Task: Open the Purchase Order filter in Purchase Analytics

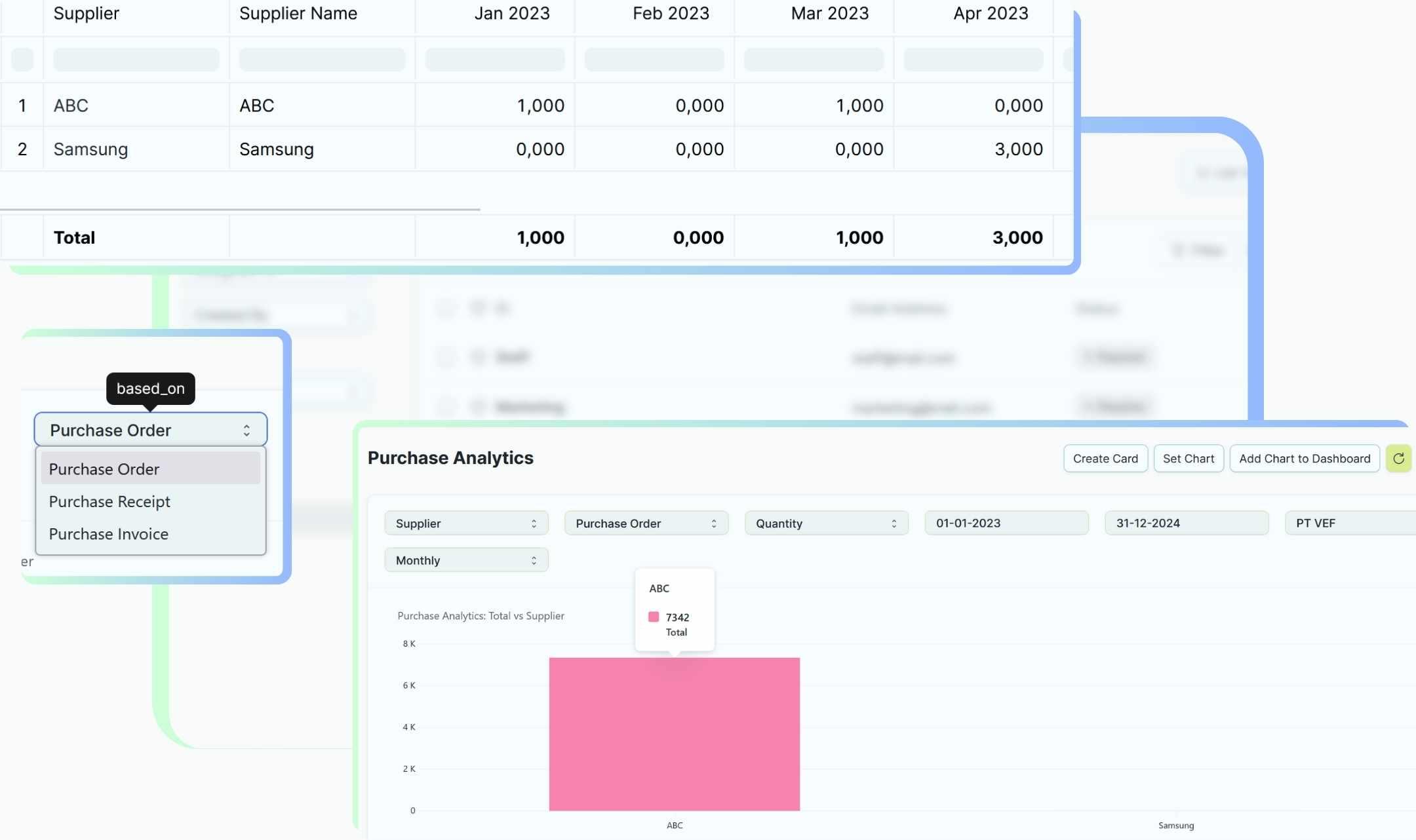Action: (x=646, y=523)
